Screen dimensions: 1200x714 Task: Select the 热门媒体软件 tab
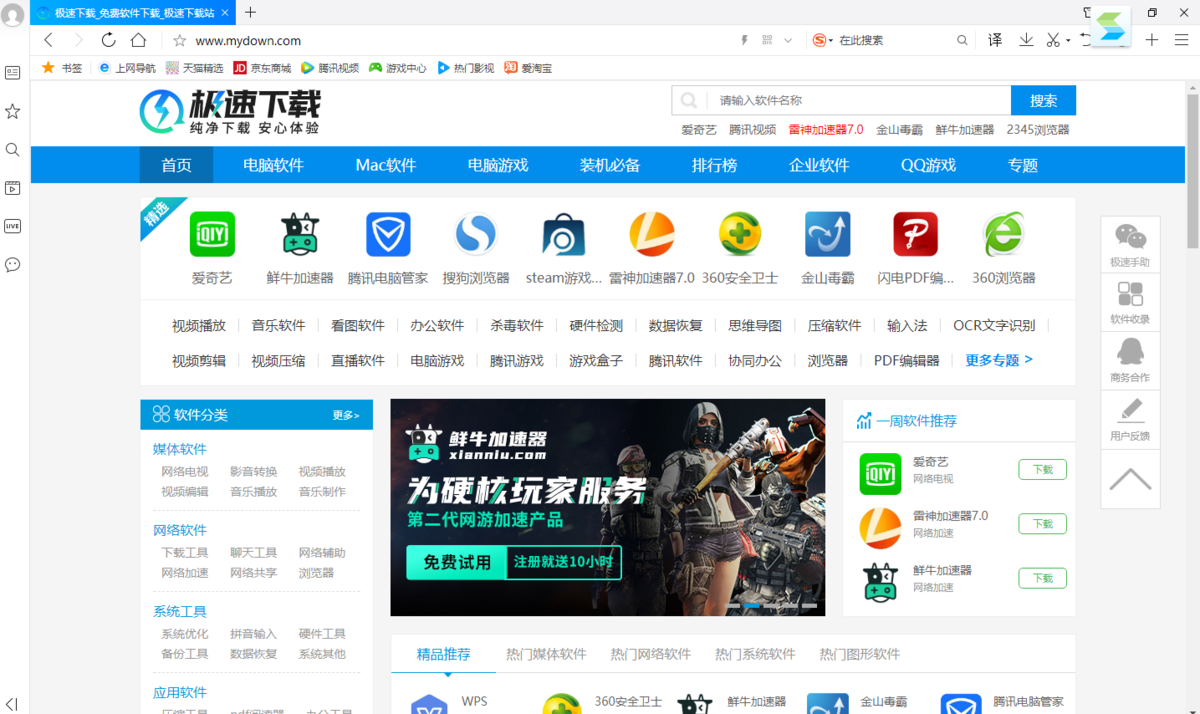(x=546, y=654)
